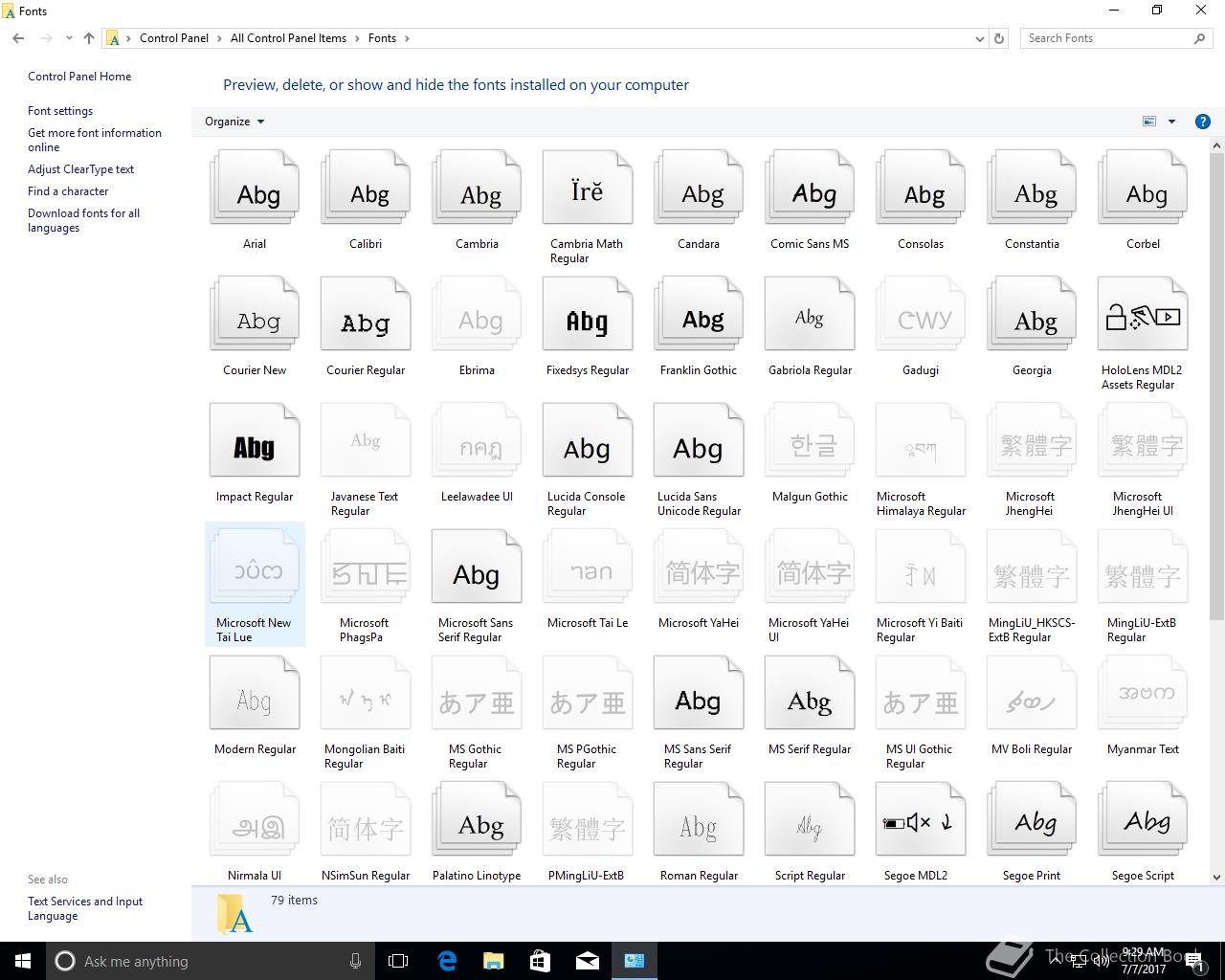This screenshot has height=980, width=1225.
Task: Open the Windows Start menu
Action: [23, 961]
